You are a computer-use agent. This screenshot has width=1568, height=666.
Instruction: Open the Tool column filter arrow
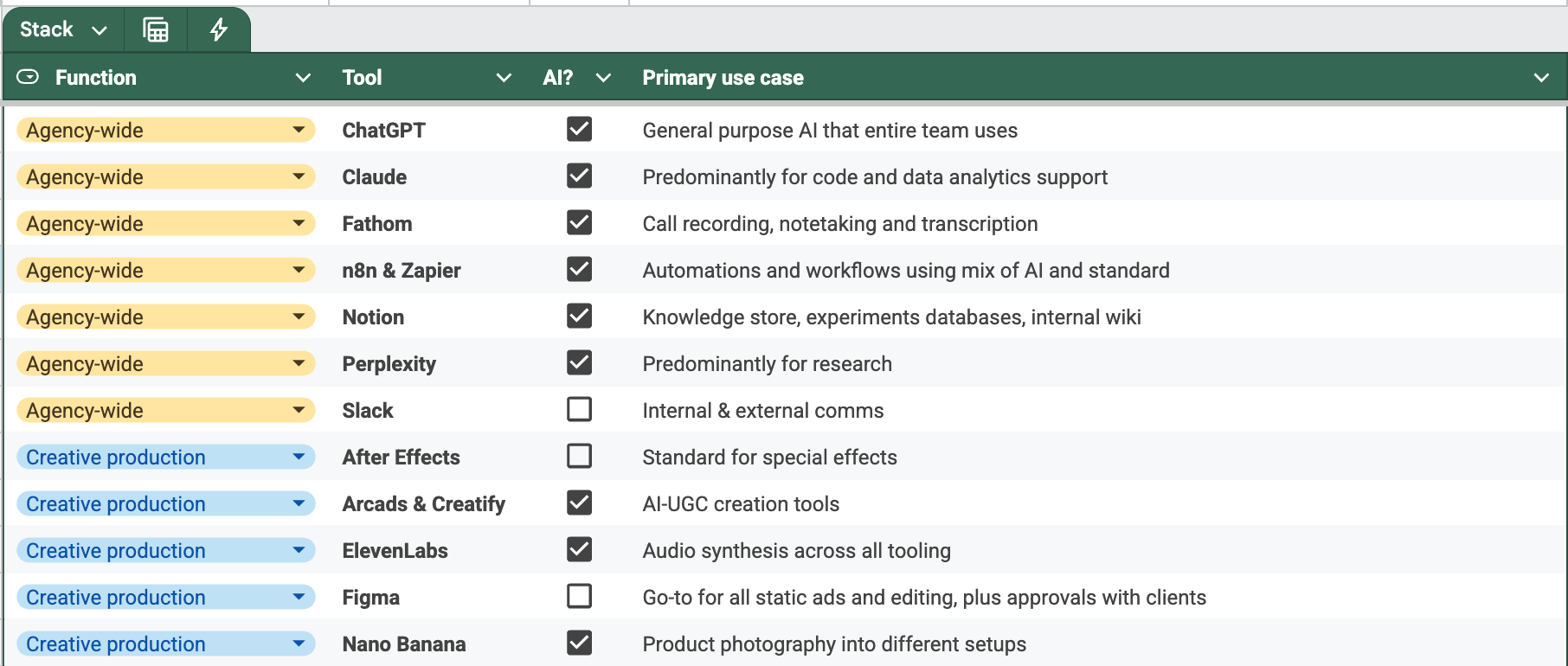click(504, 78)
